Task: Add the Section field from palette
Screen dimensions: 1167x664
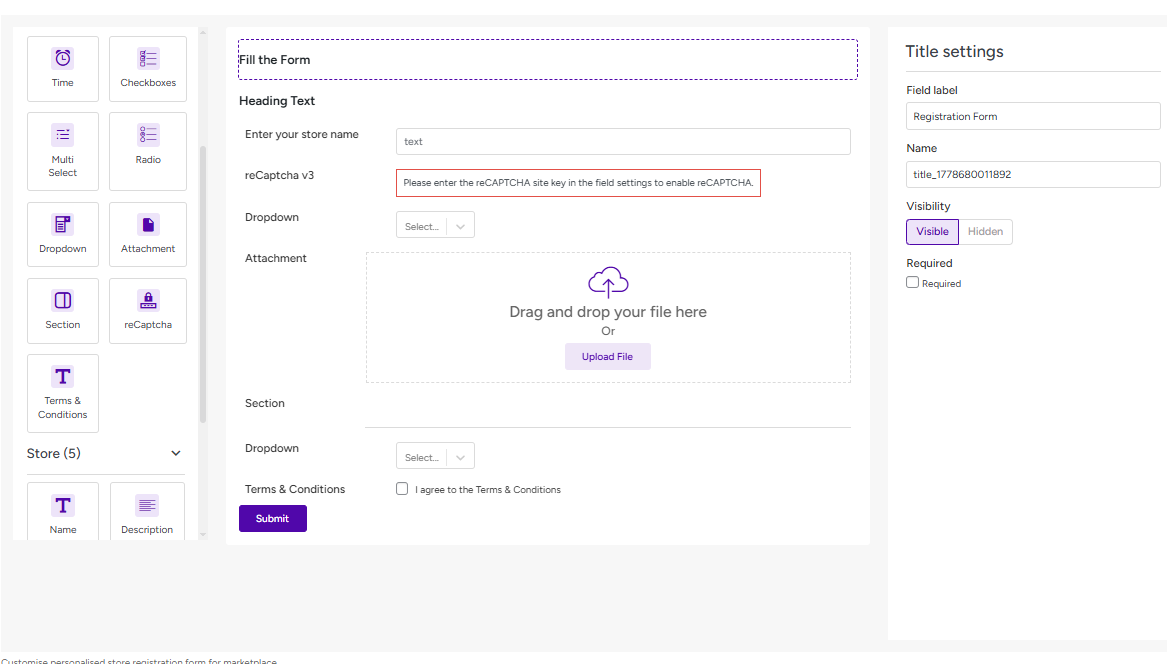Action: tap(63, 310)
